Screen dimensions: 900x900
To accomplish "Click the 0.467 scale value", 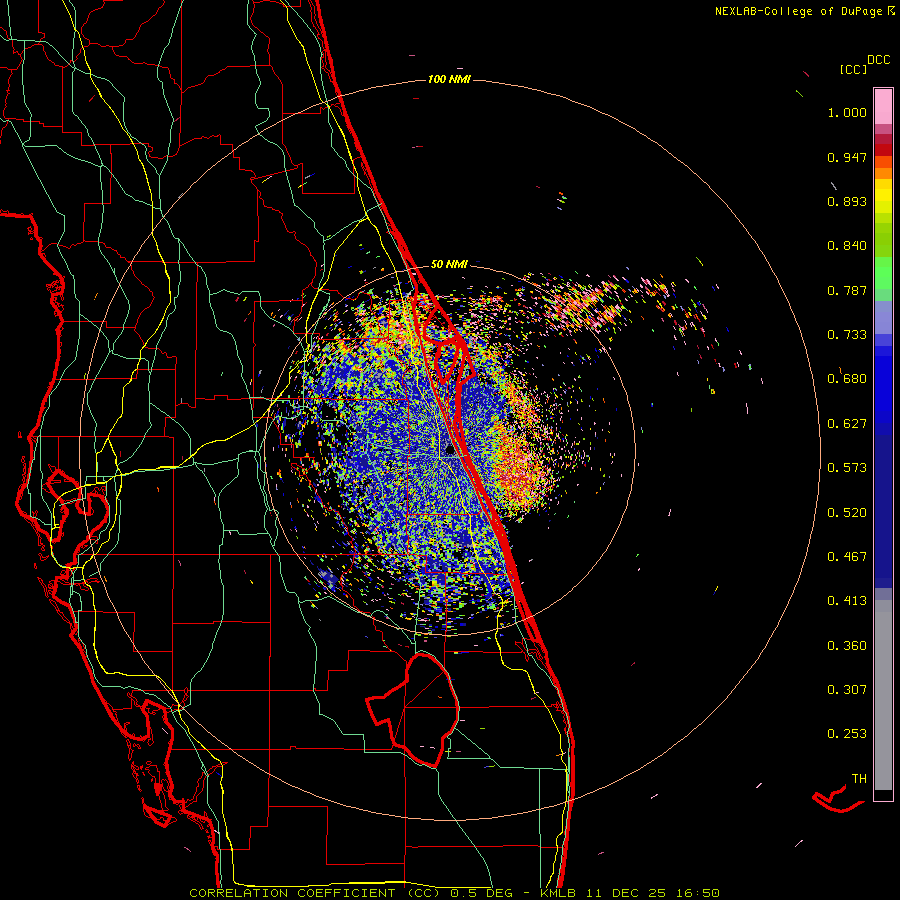I will [847, 557].
